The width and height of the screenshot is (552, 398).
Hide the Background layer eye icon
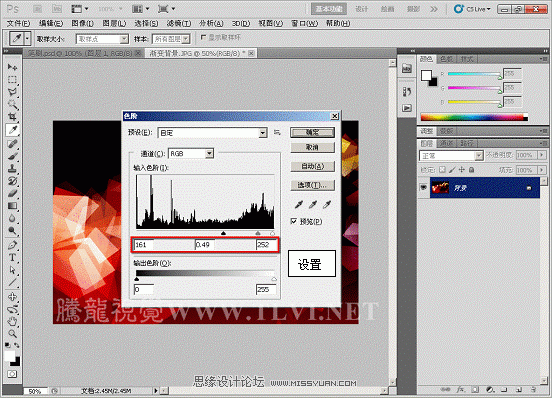point(424,188)
